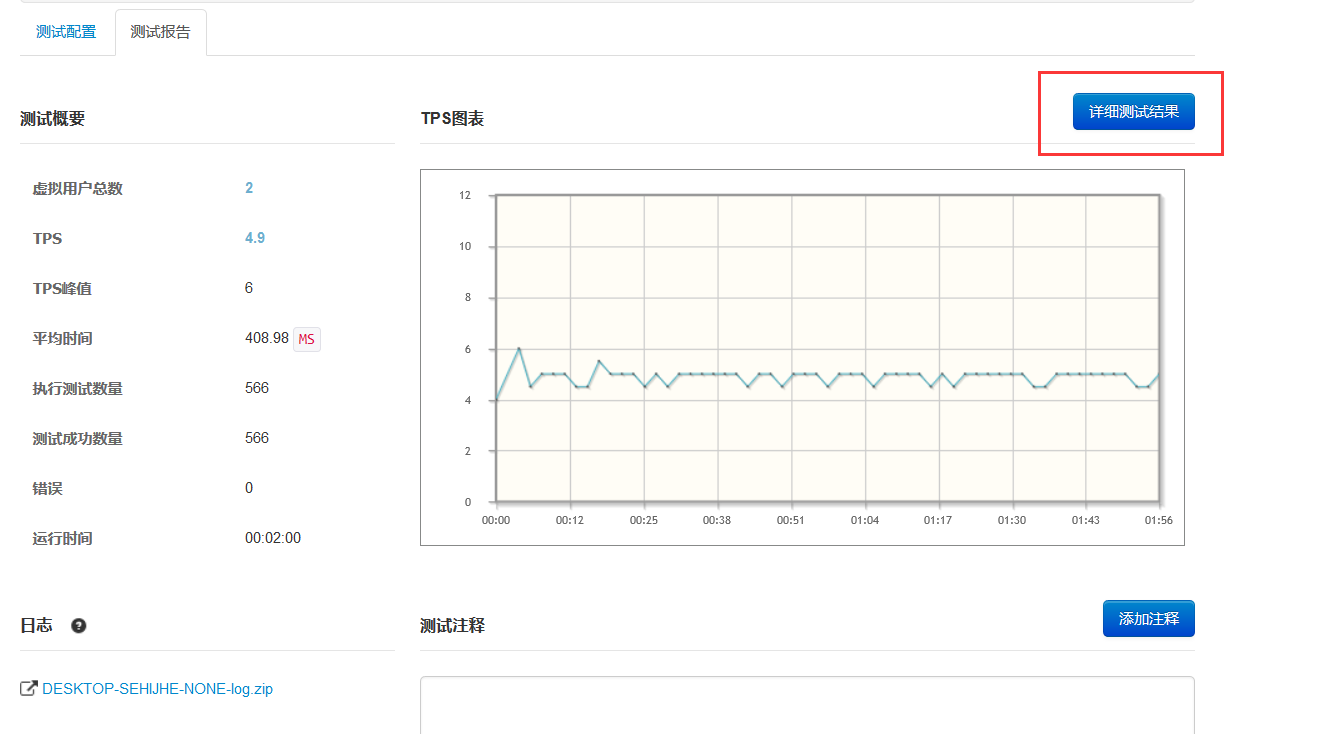Click the 平均时间 value 408.98
Image resolution: width=1338 pixels, height=734 pixels.
[x=267, y=338]
